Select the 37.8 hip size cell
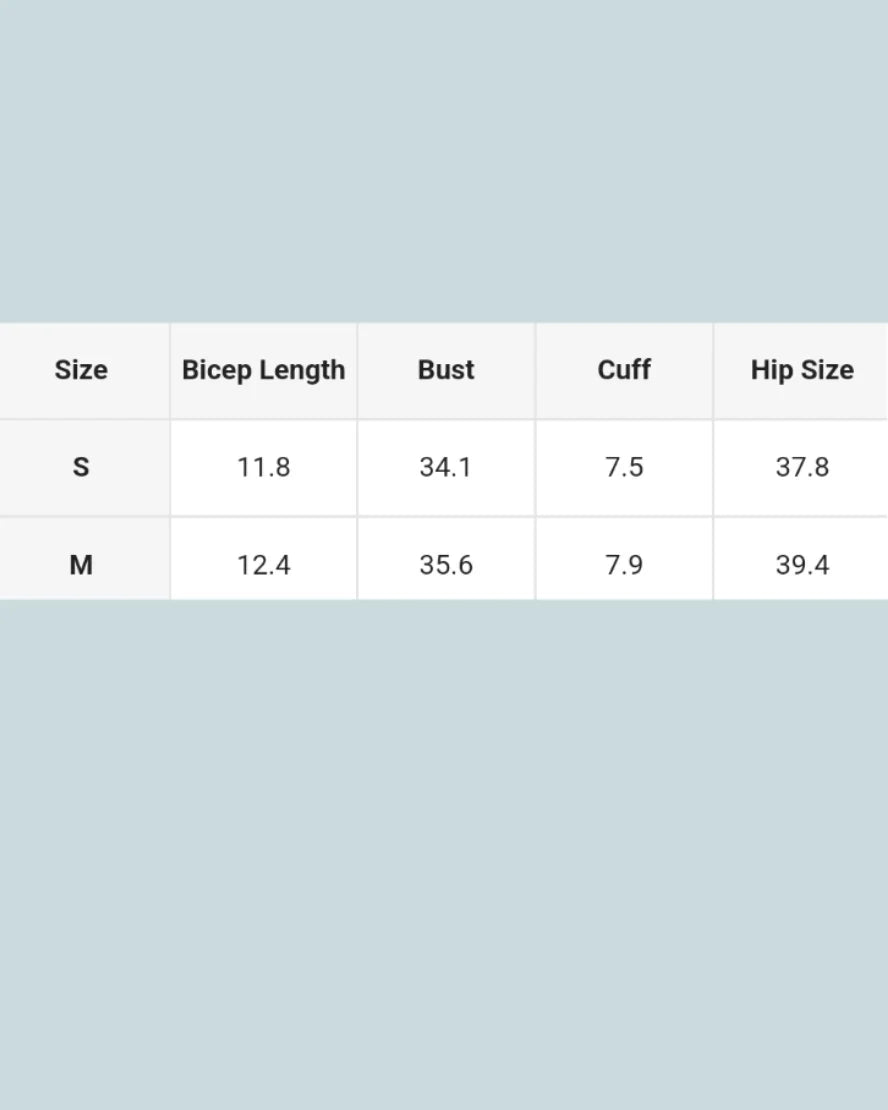This screenshot has width=888, height=1110. coord(802,467)
